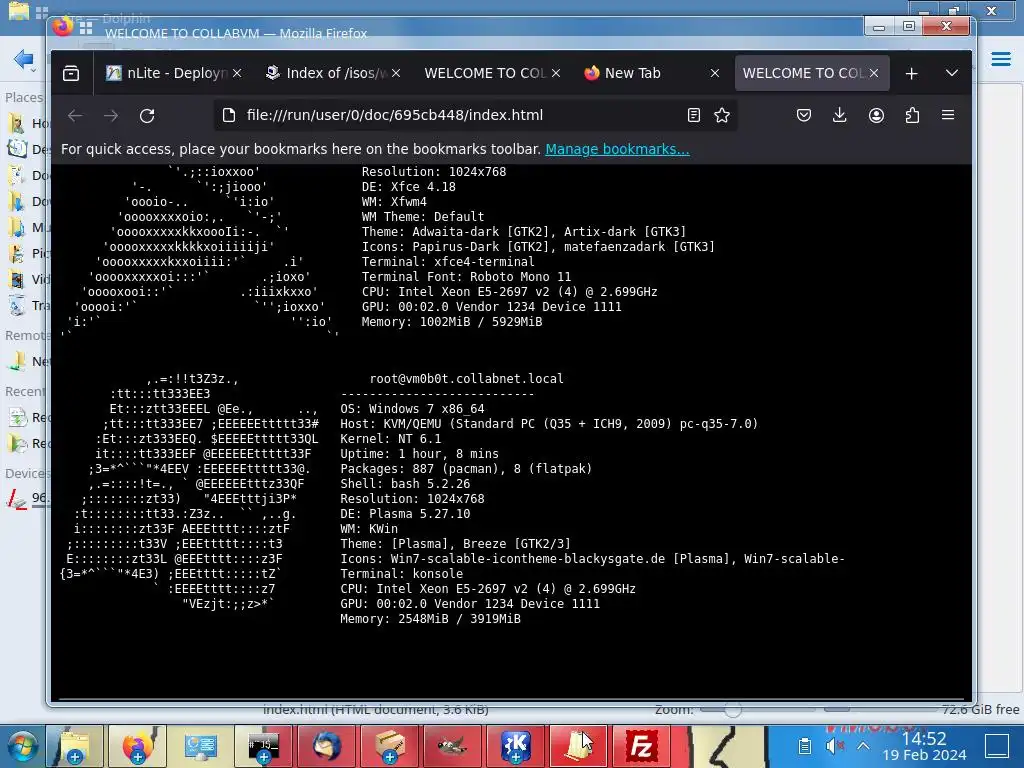This screenshot has height=768, width=1024.
Task: Open Dolphin hamburger menu at top right
Action: click(x=1000, y=59)
